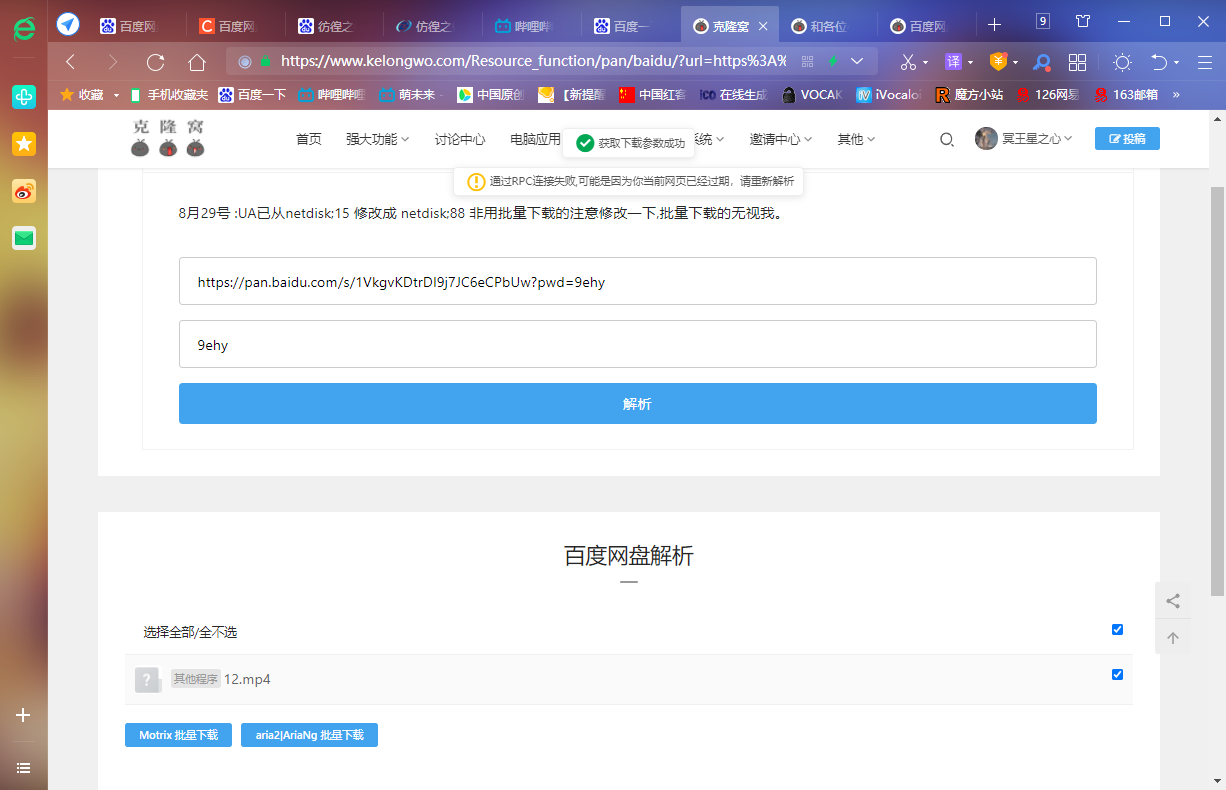
Task: Open the 克隆窝 site logo
Action: click(168, 138)
